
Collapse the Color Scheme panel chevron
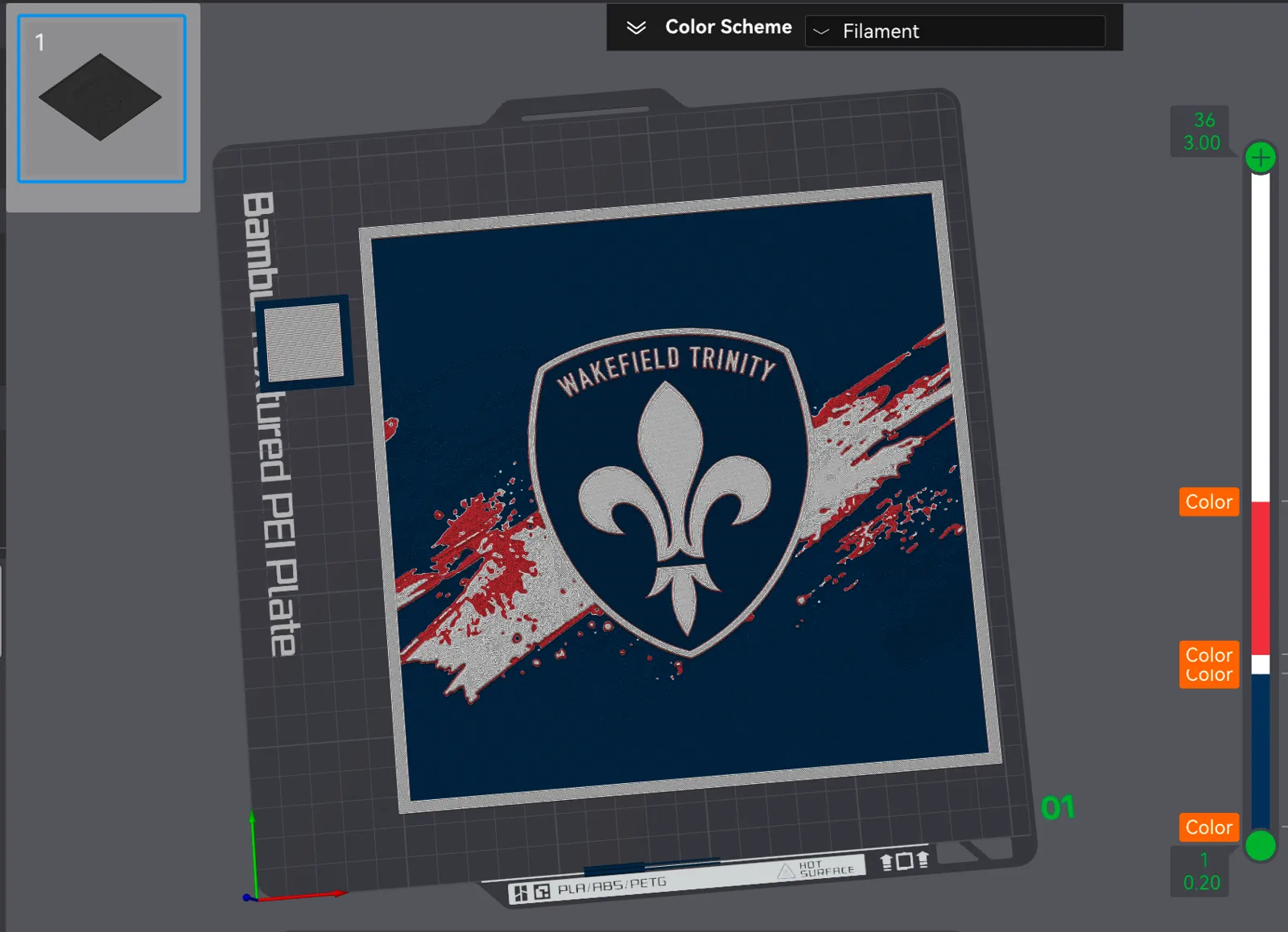click(636, 27)
